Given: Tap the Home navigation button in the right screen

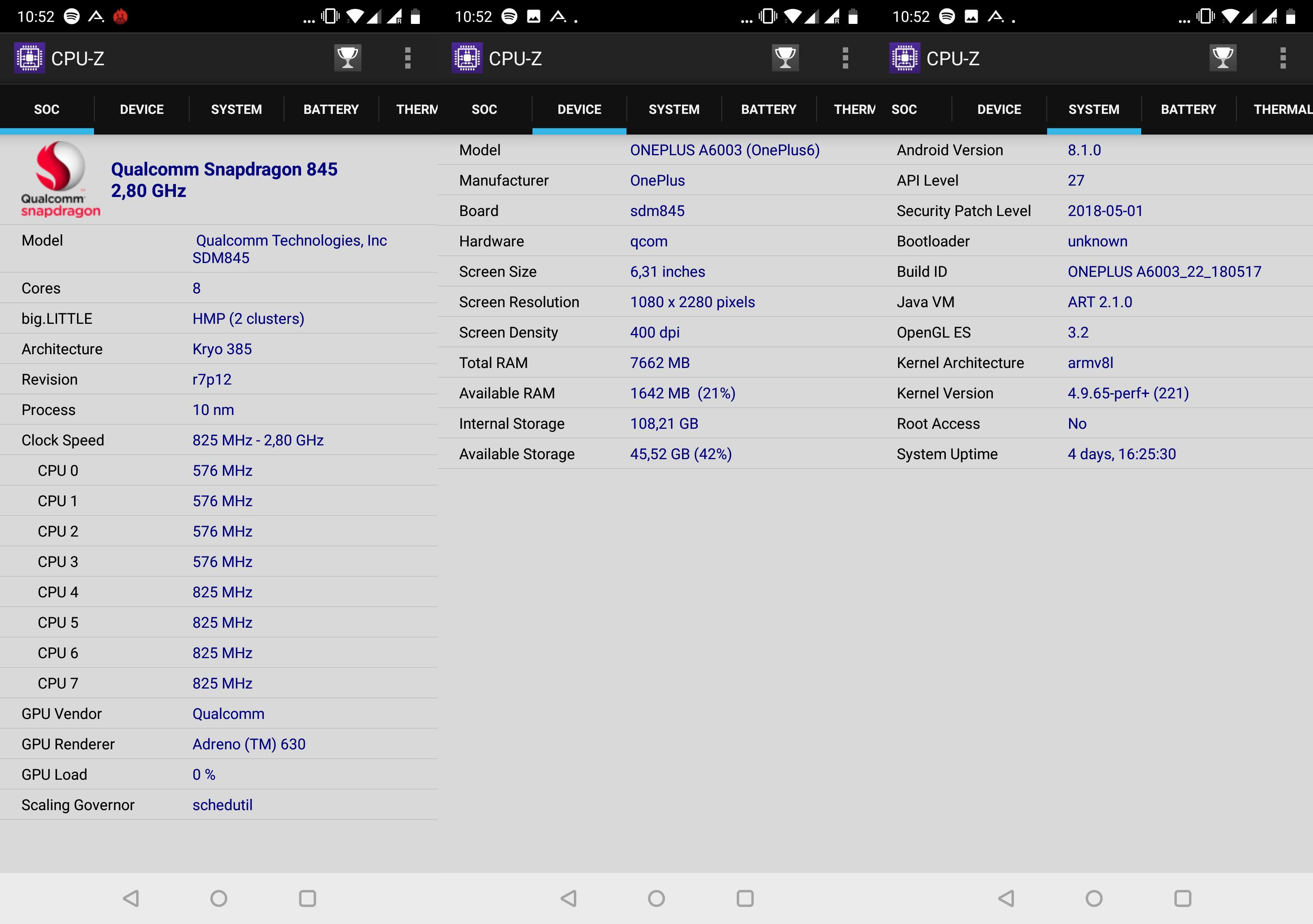Looking at the screenshot, I should click(1093, 898).
